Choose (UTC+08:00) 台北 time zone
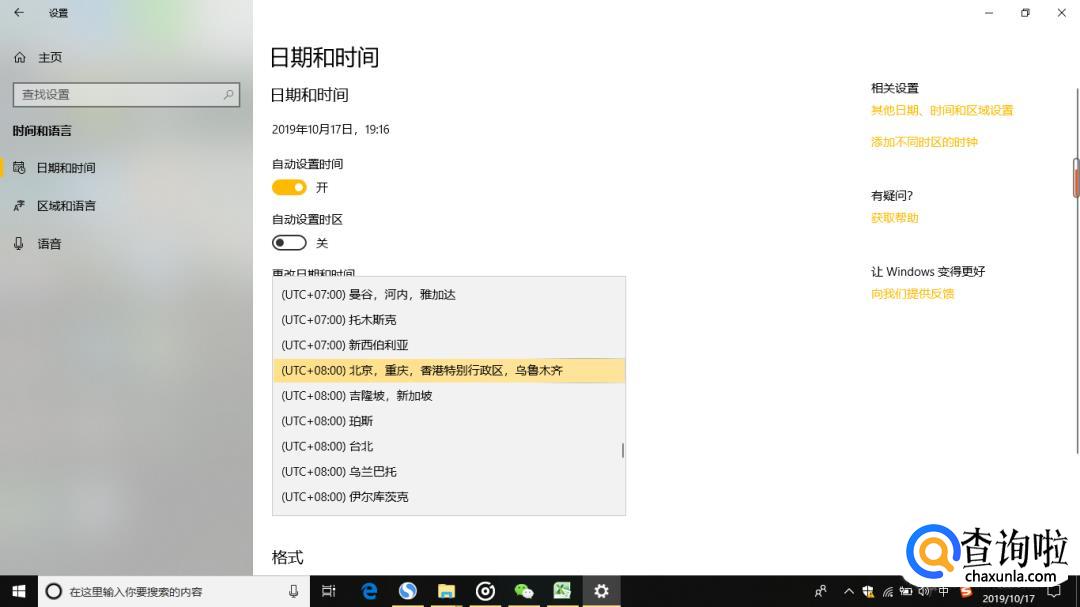The width and height of the screenshot is (1080, 607). point(449,446)
